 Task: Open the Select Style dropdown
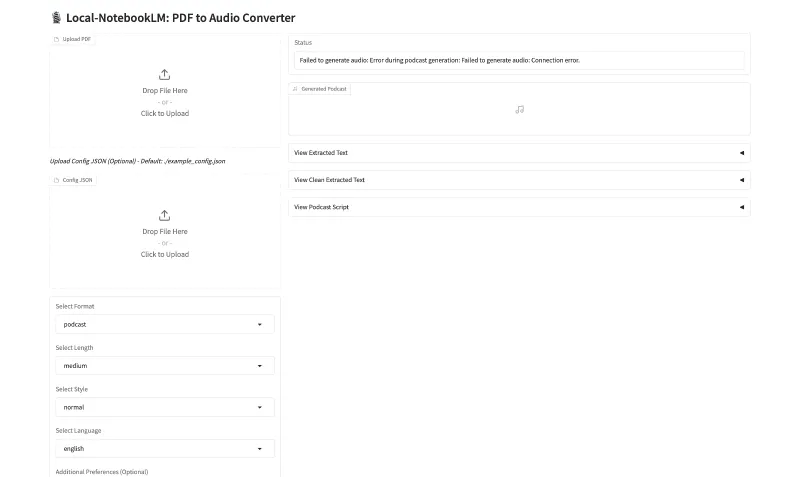[x=164, y=407]
